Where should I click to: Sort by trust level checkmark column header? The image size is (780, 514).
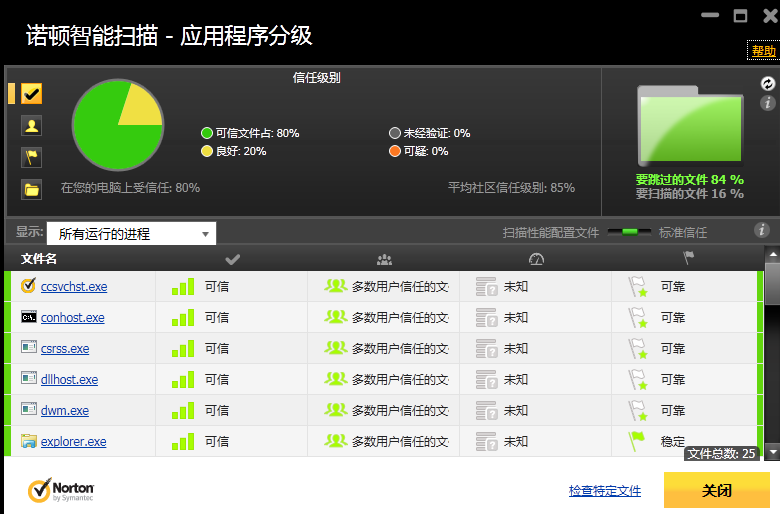coord(232,259)
